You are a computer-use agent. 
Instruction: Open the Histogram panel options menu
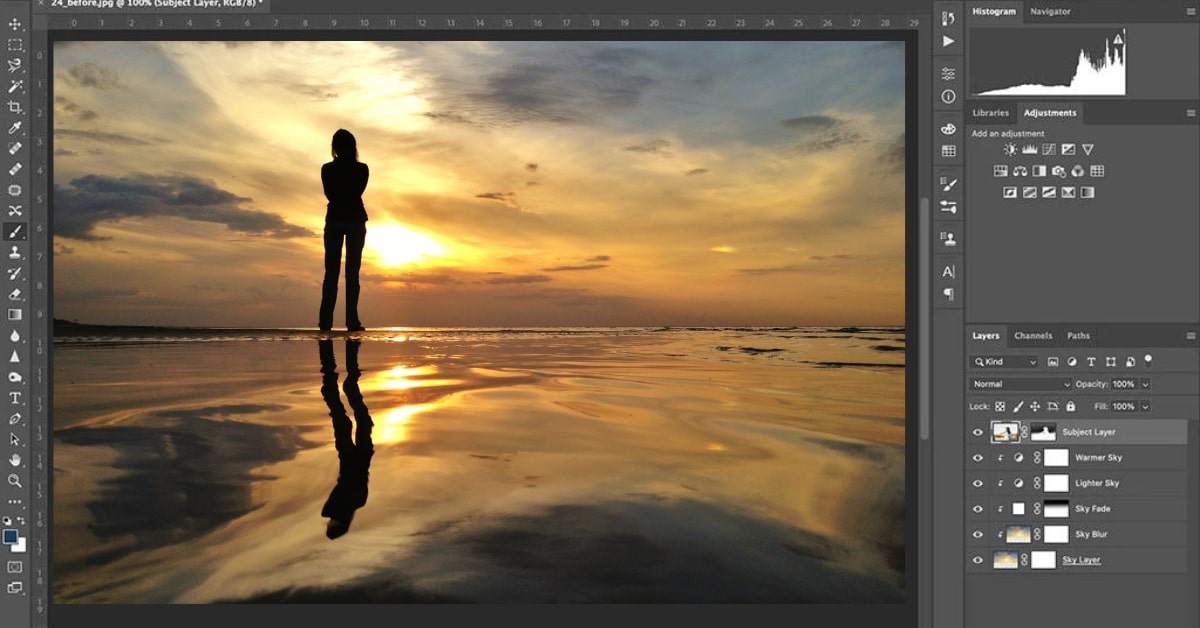pyautogui.click(x=1190, y=12)
